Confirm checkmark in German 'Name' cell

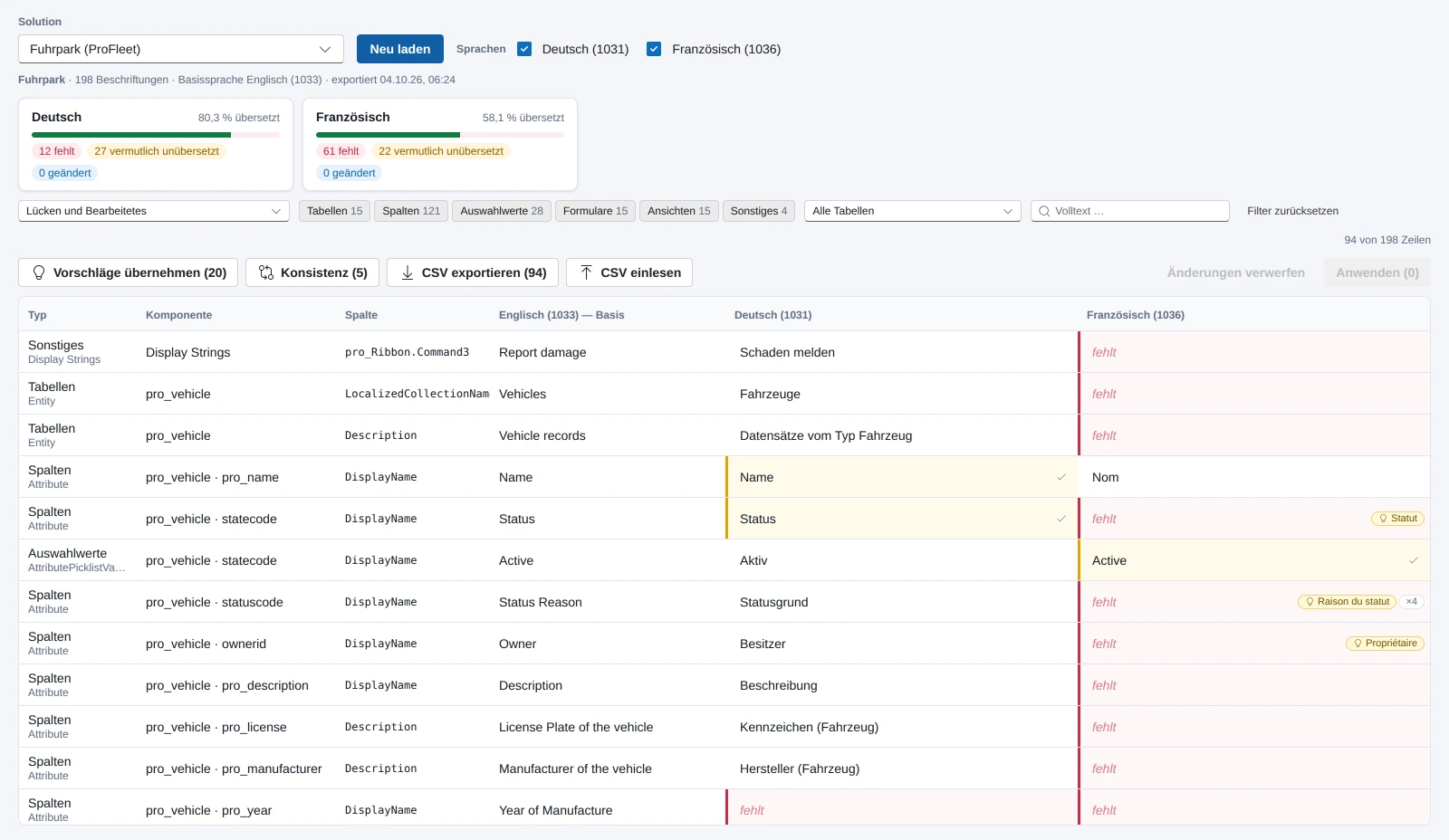pos(1061,477)
